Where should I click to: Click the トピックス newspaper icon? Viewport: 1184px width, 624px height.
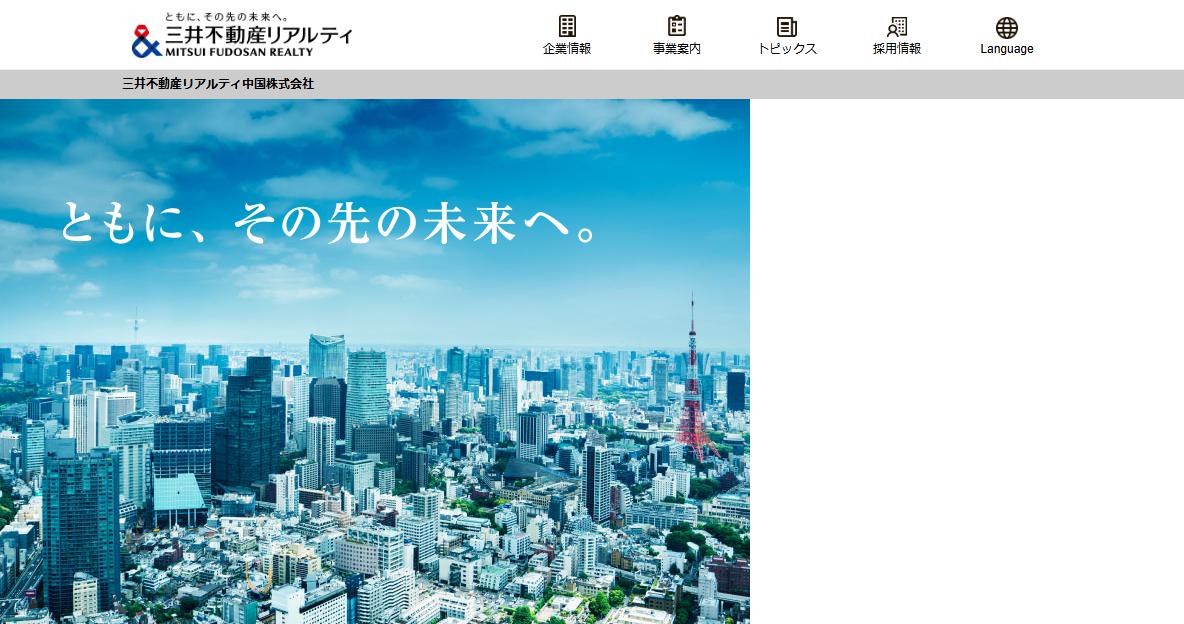click(x=787, y=27)
